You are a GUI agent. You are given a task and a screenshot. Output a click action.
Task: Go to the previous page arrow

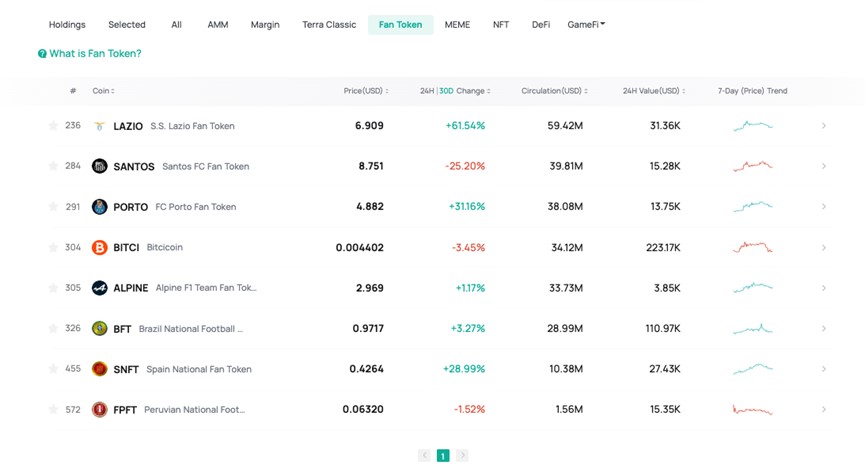pyautogui.click(x=424, y=455)
